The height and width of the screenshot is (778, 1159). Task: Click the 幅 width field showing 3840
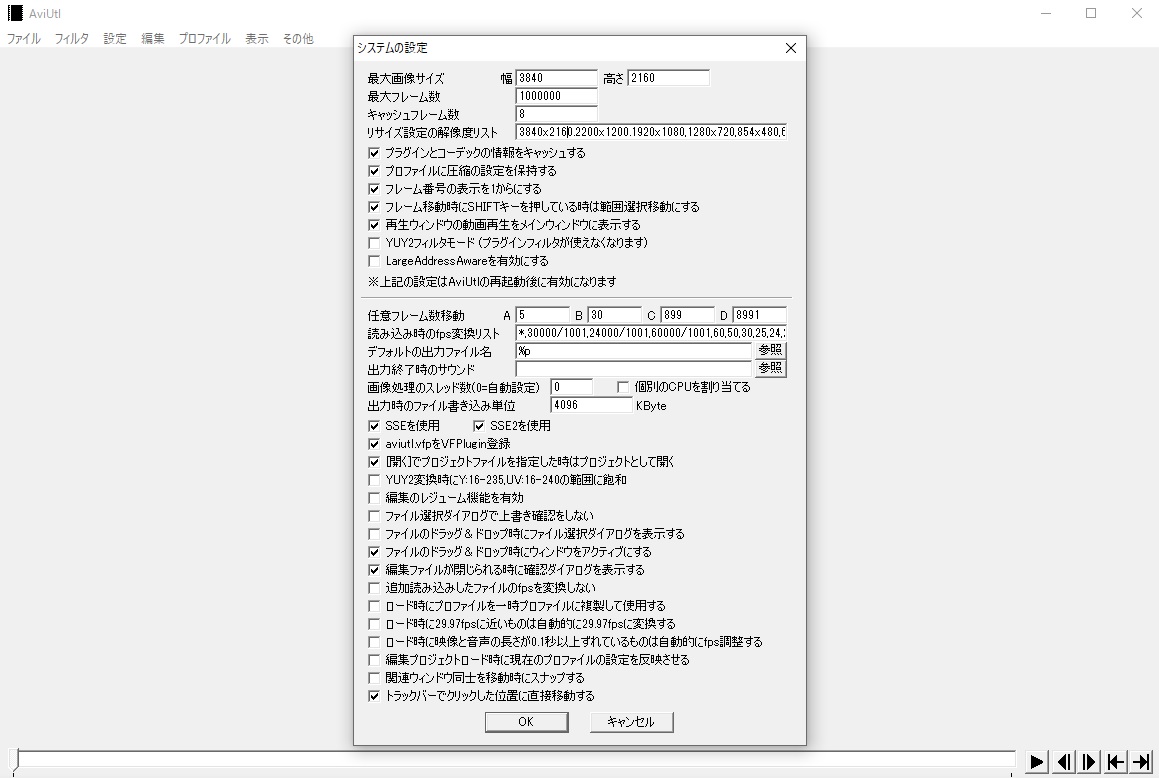(556, 78)
